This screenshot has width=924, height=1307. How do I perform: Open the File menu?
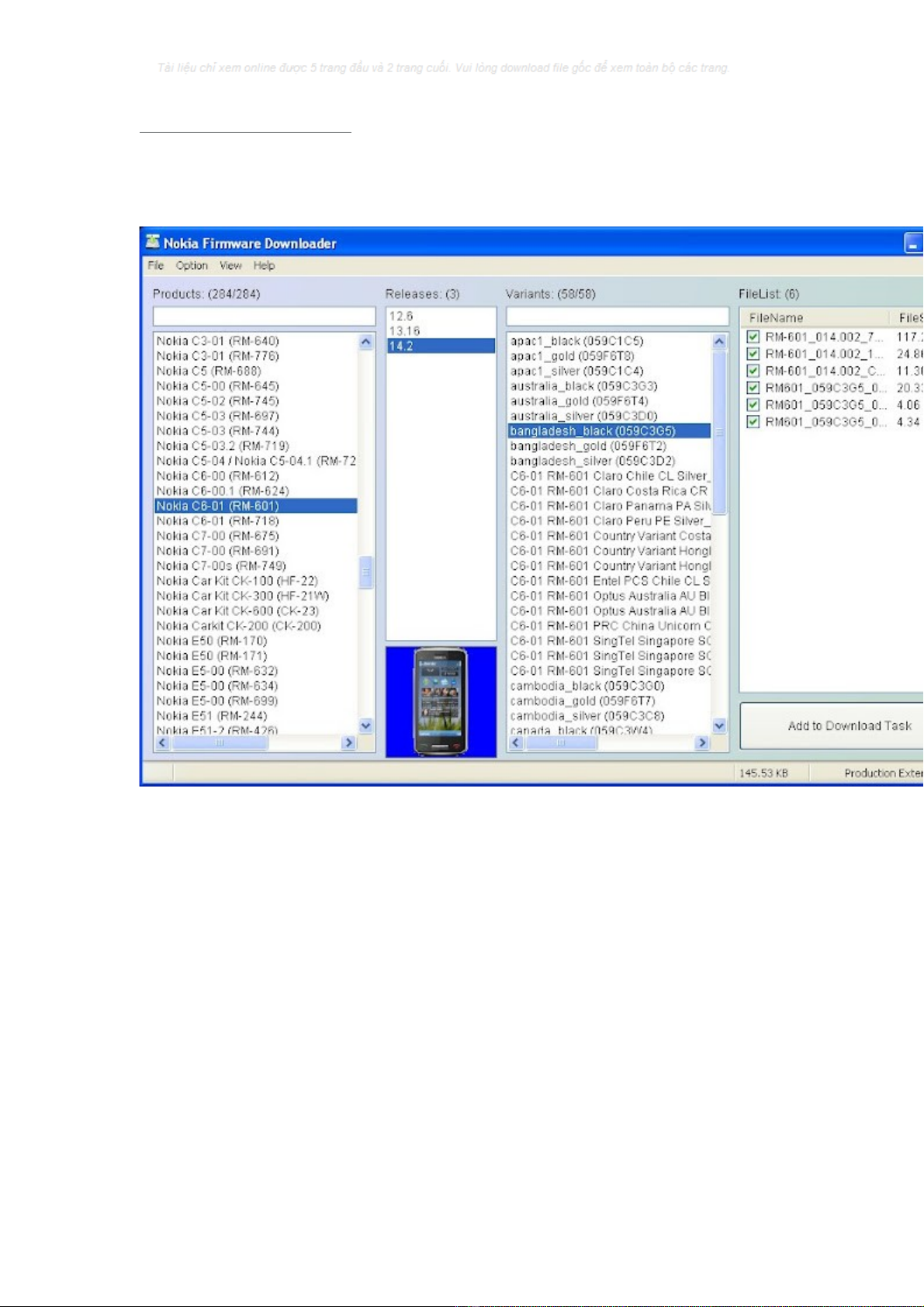pyautogui.click(x=156, y=265)
